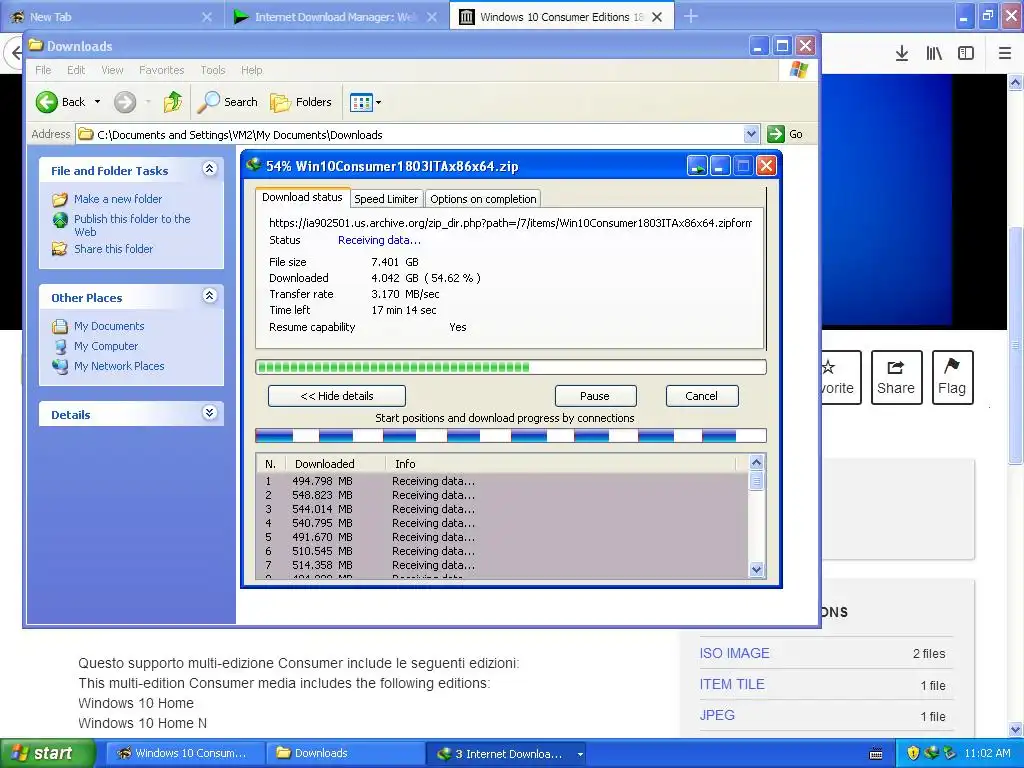Screen dimensions: 1024x768
Task: Click the Go button next to address
Action: (x=785, y=134)
